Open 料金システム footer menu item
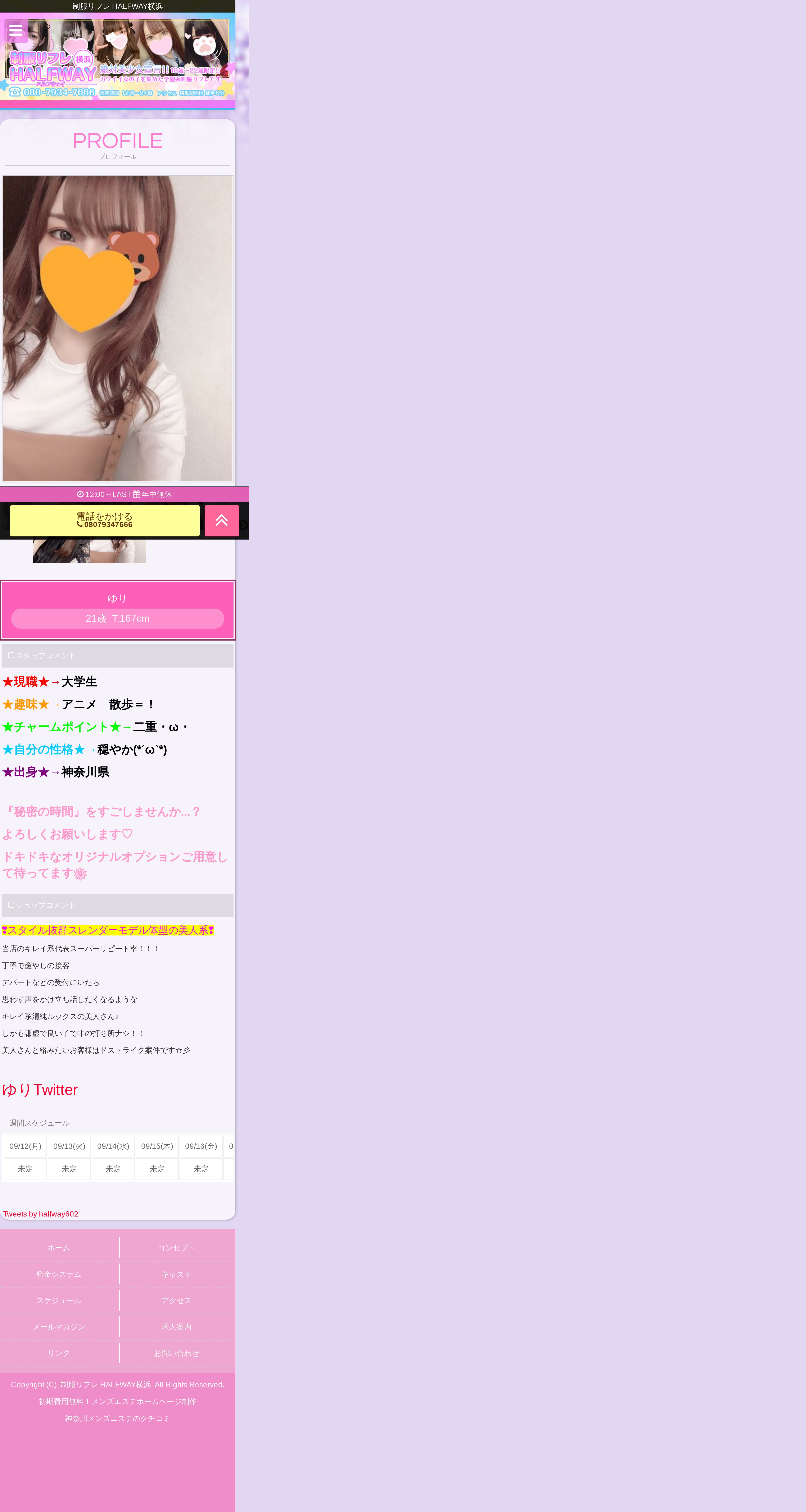The height and width of the screenshot is (1512, 806). pyautogui.click(x=59, y=1274)
